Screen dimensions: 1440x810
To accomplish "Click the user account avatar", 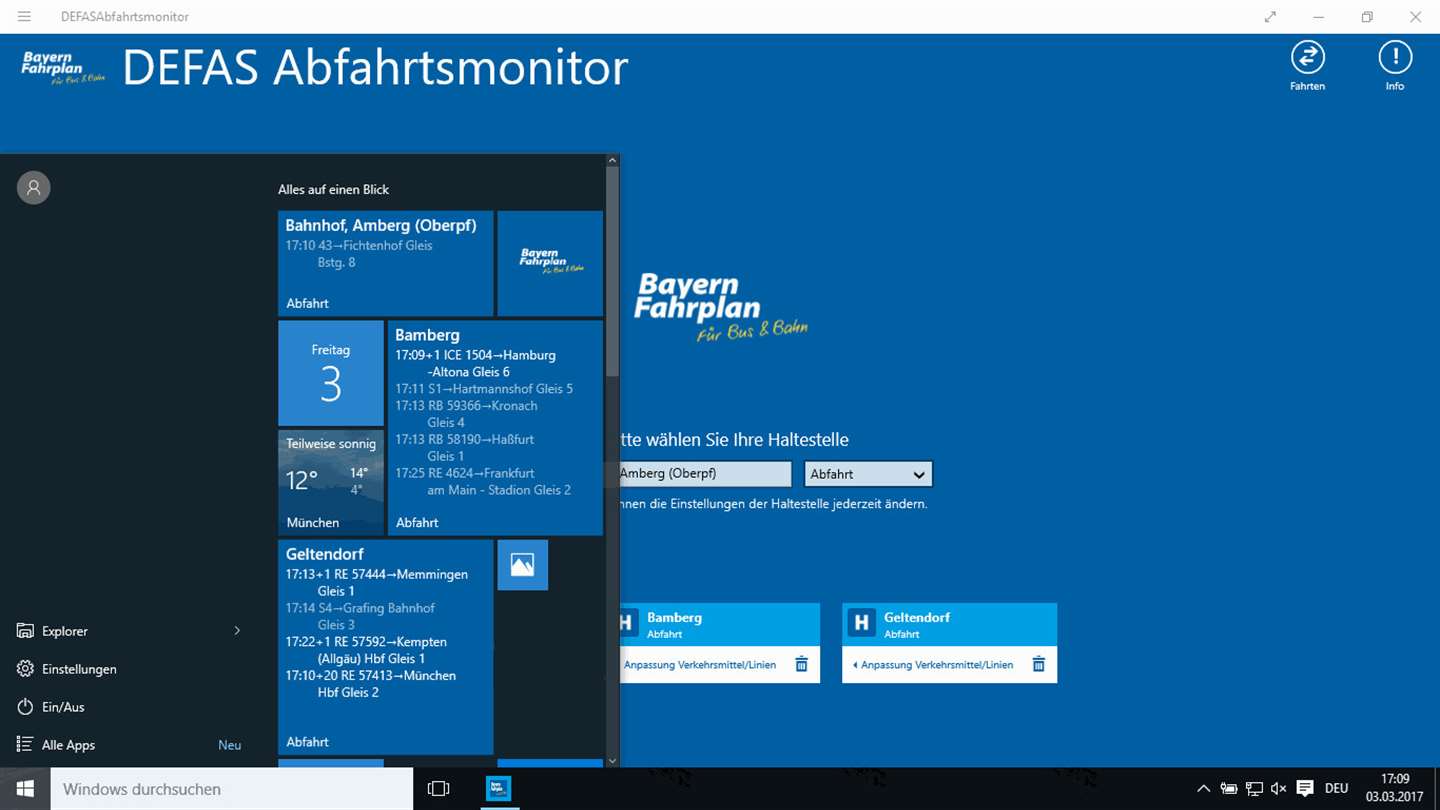I will pyautogui.click(x=33, y=187).
